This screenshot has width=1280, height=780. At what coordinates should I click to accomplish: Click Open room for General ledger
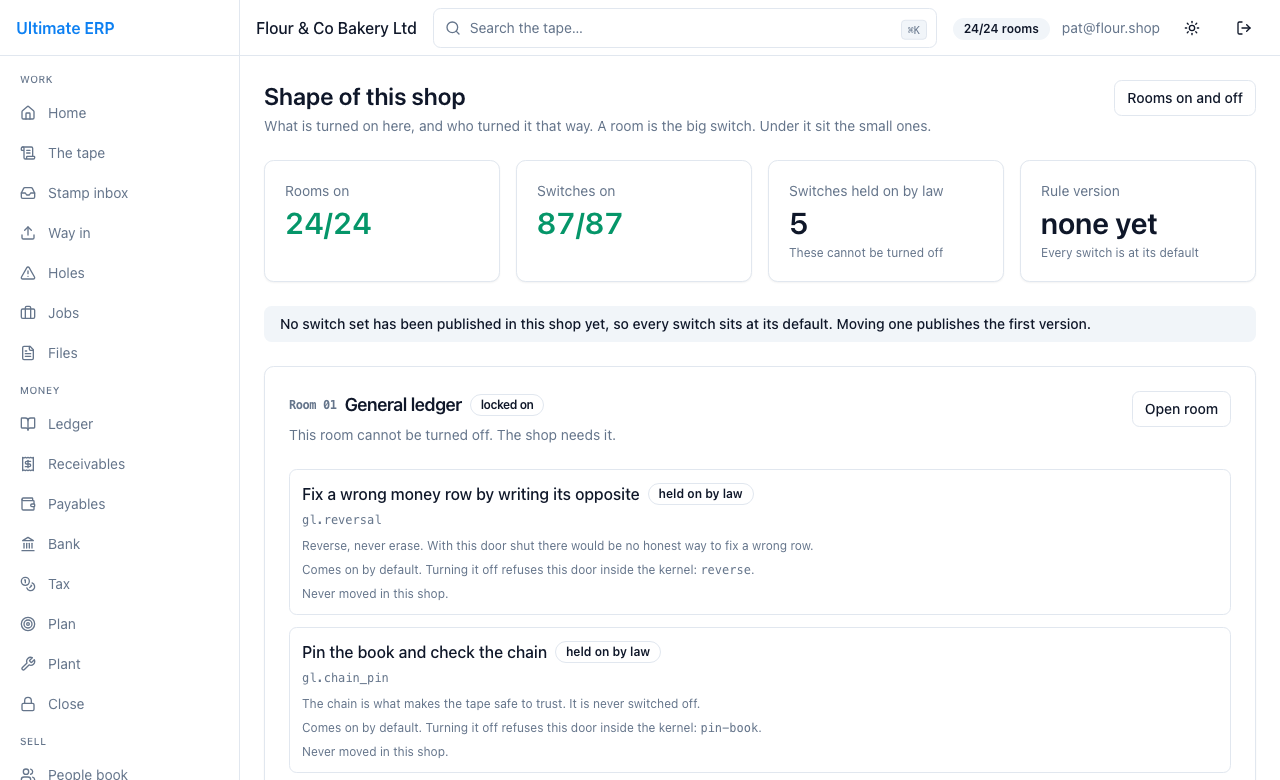point(1181,409)
